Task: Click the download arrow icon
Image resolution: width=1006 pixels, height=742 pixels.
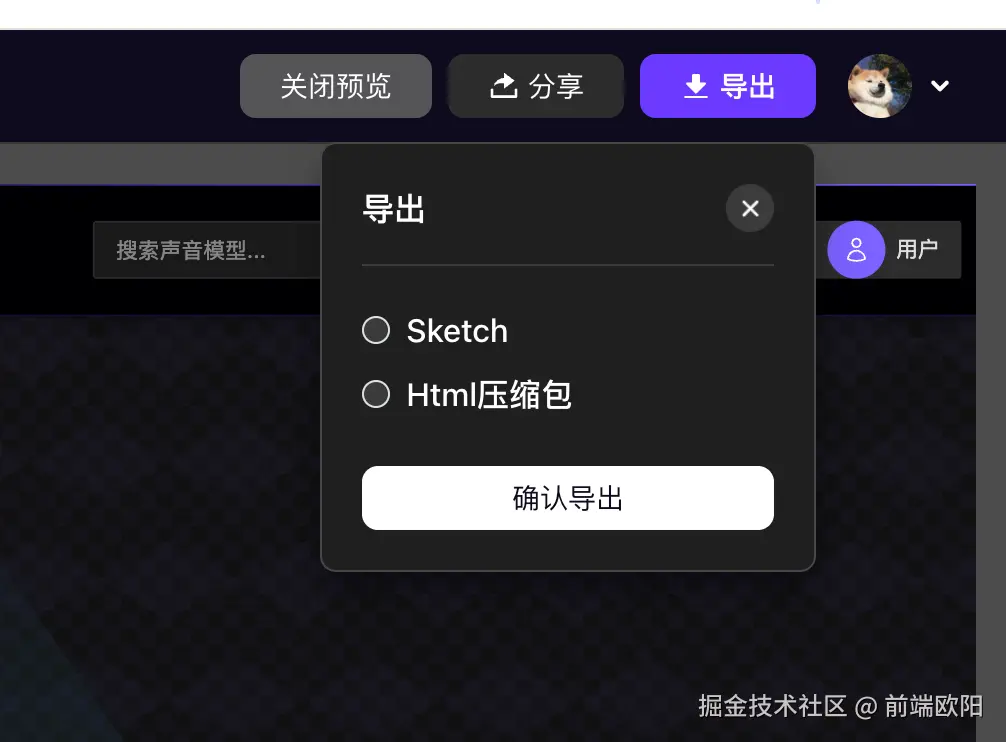Action: pos(695,86)
